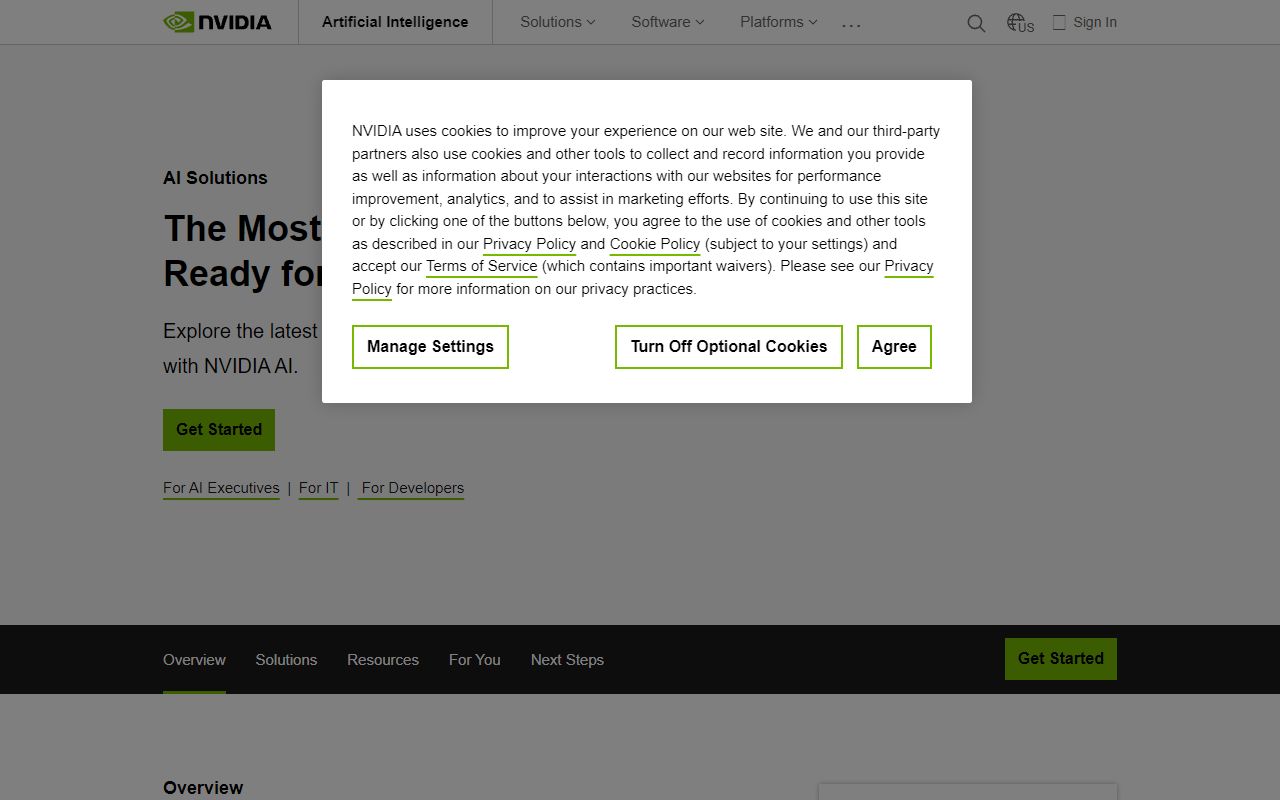Open cookie Manage Settings

pos(430,347)
